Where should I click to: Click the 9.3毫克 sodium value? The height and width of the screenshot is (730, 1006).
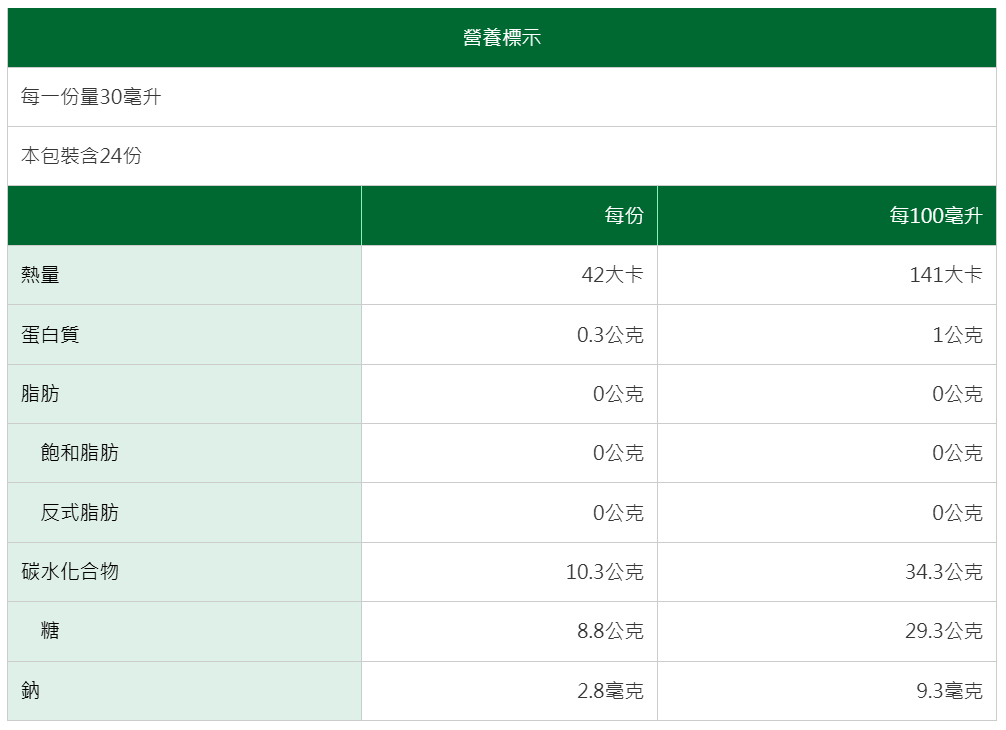[x=949, y=690]
